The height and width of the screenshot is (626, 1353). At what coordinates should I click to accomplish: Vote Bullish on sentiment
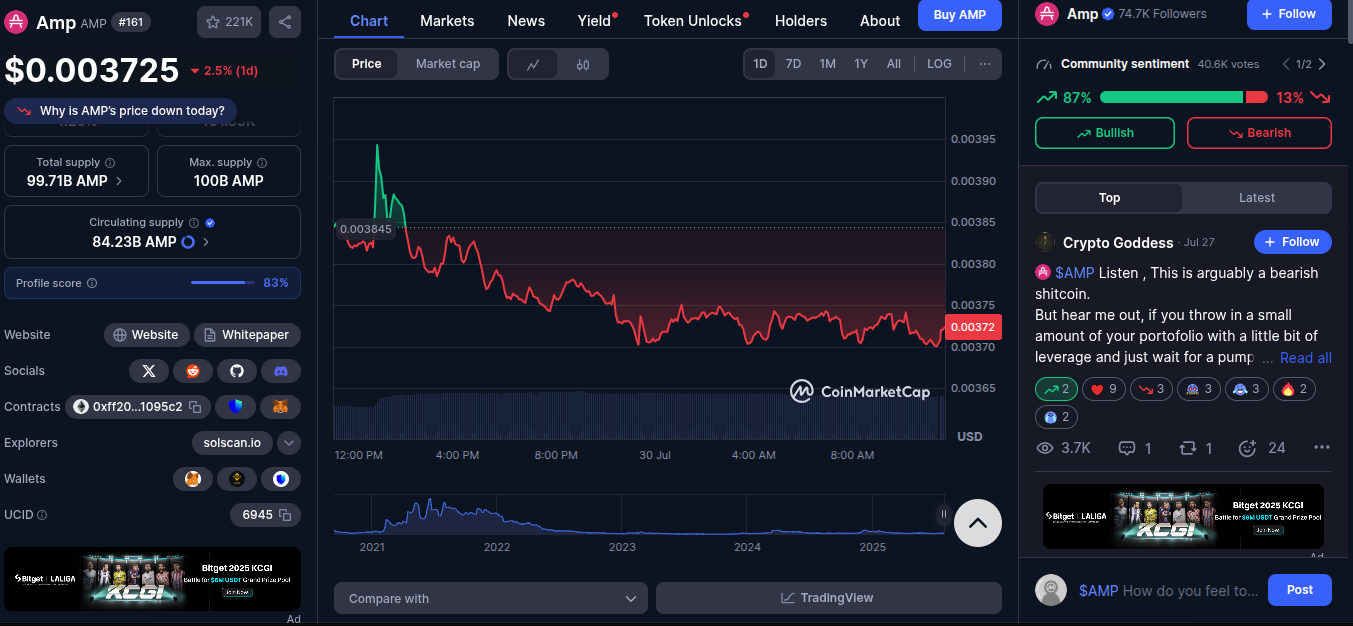click(1105, 133)
